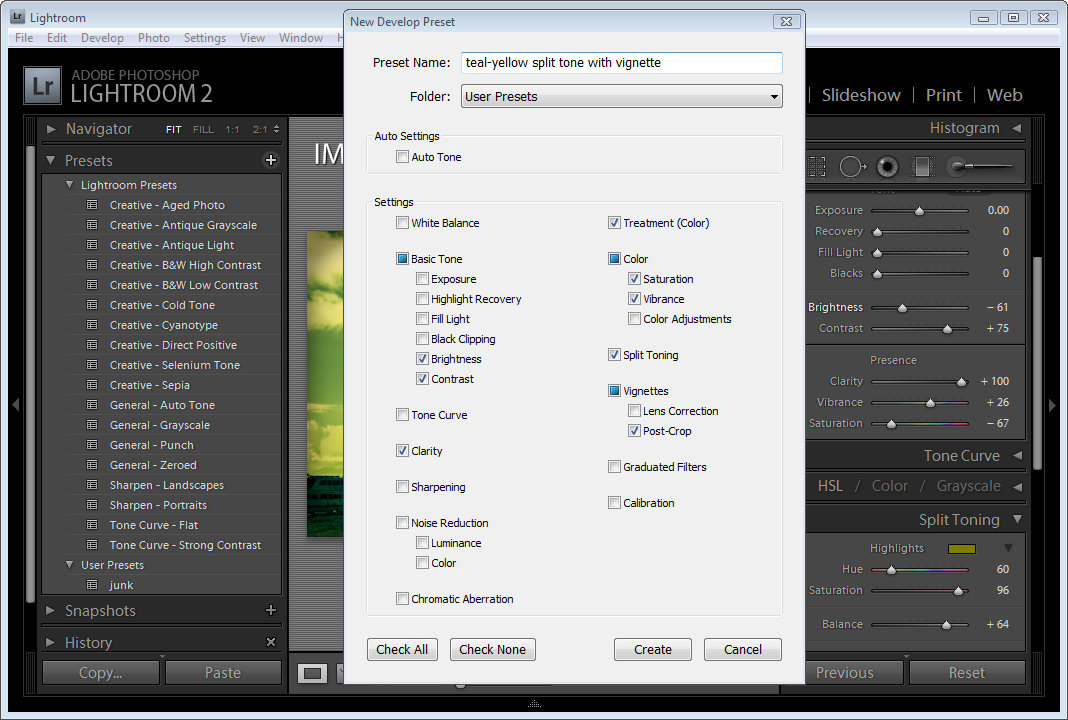Switch to the Slideshow module

pyautogui.click(x=861, y=95)
